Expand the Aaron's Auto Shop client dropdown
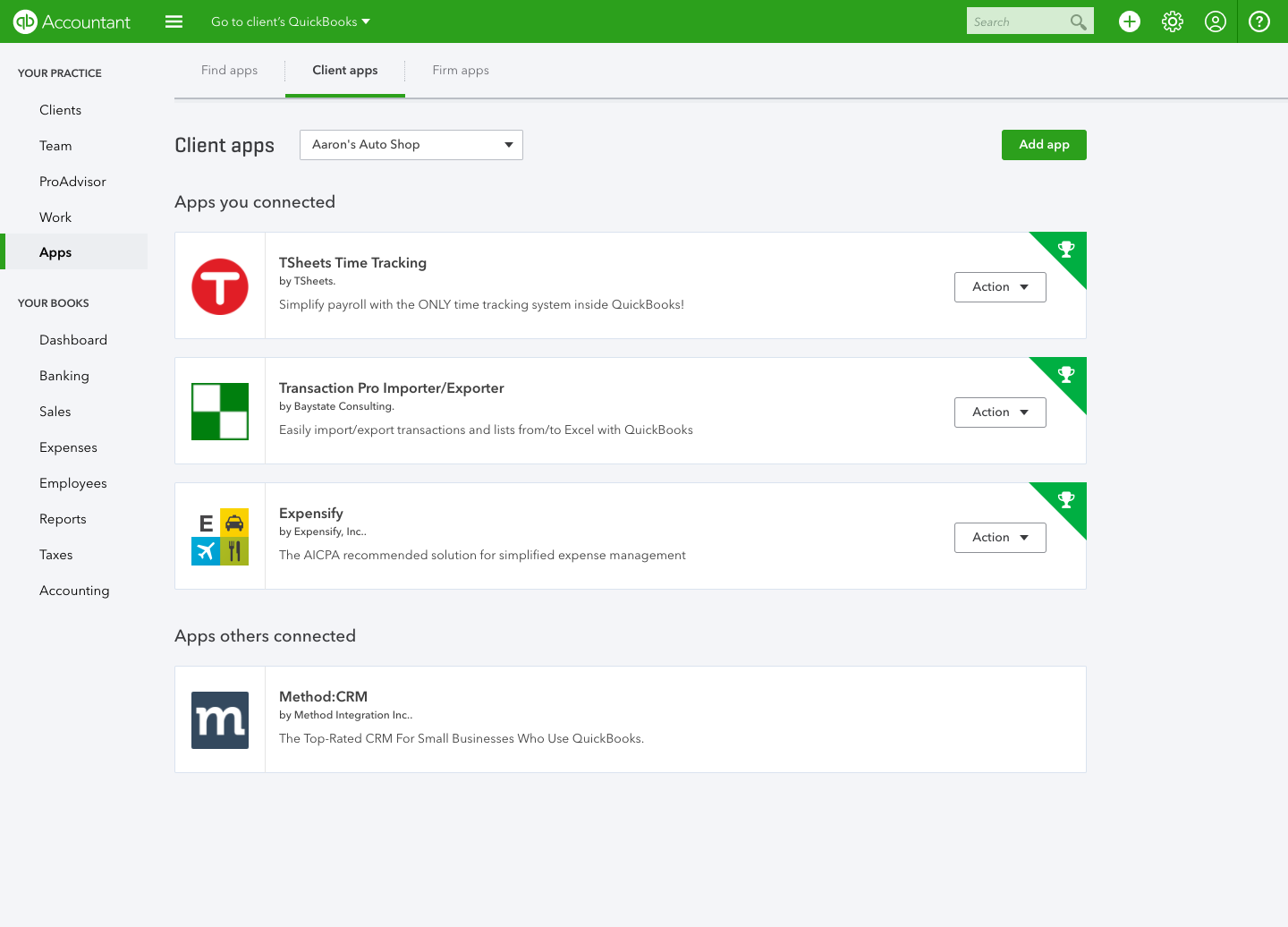The height and width of the screenshot is (927, 1288). click(411, 145)
